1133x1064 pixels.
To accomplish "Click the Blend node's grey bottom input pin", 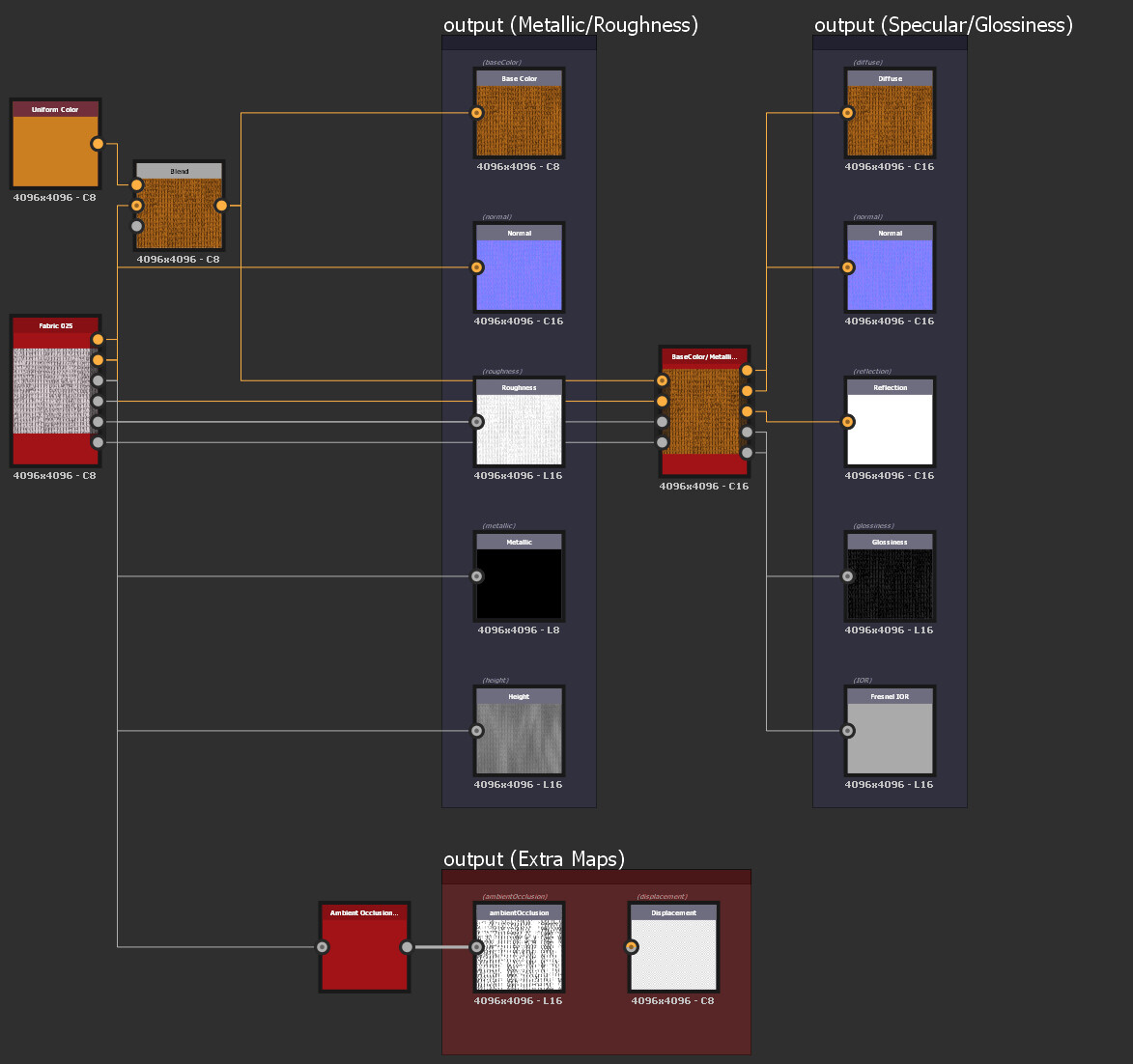I will pos(136,226).
